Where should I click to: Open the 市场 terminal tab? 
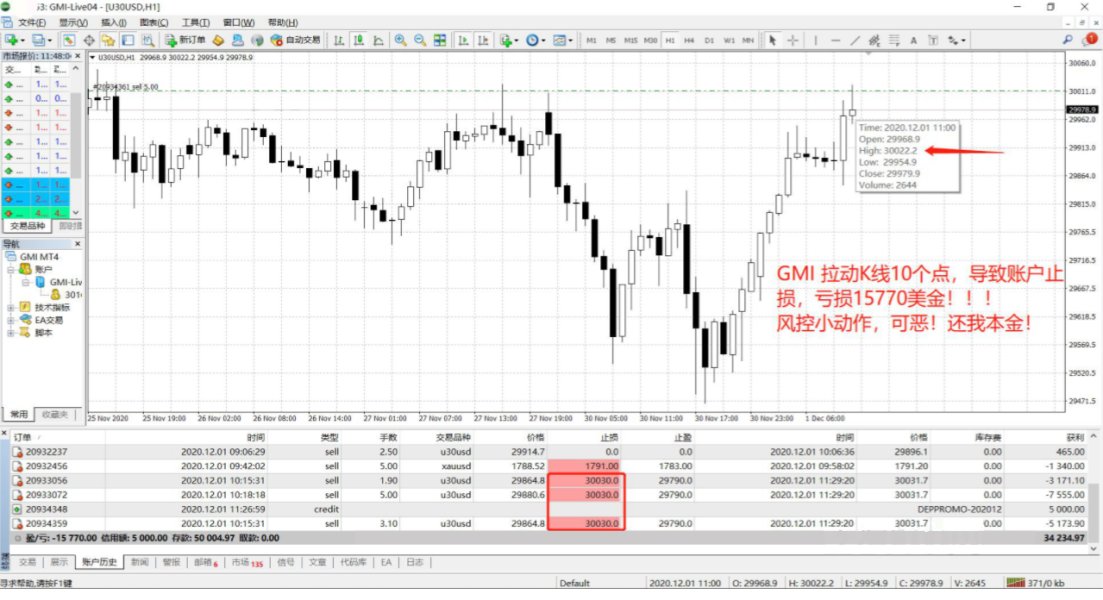[x=246, y=562]
